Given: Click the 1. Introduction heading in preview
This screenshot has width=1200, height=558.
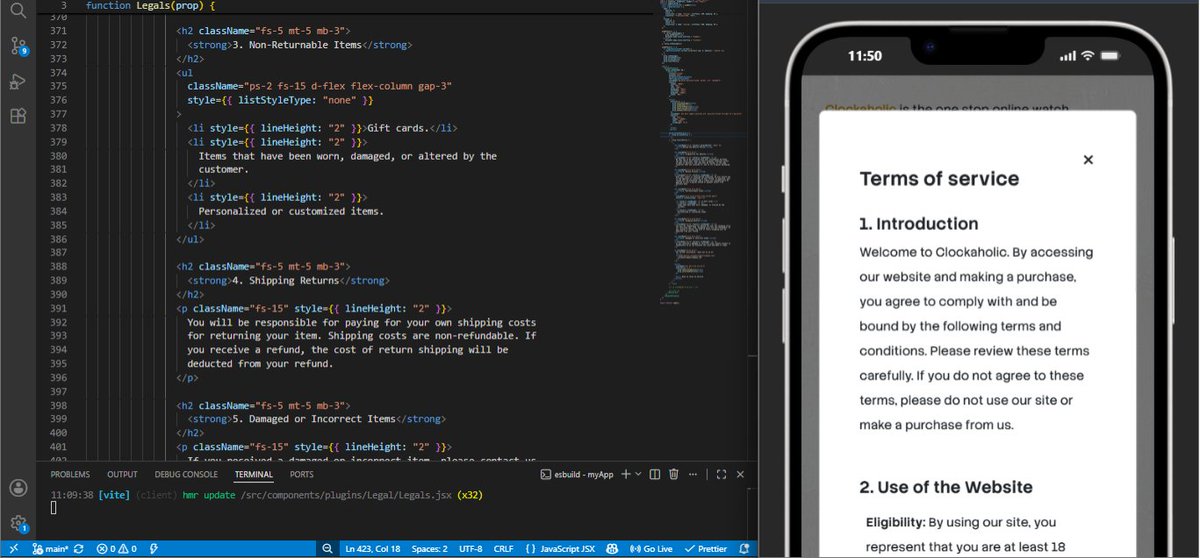Looking at the screenshot, I should pyautogui.click(x=918, y=224).
